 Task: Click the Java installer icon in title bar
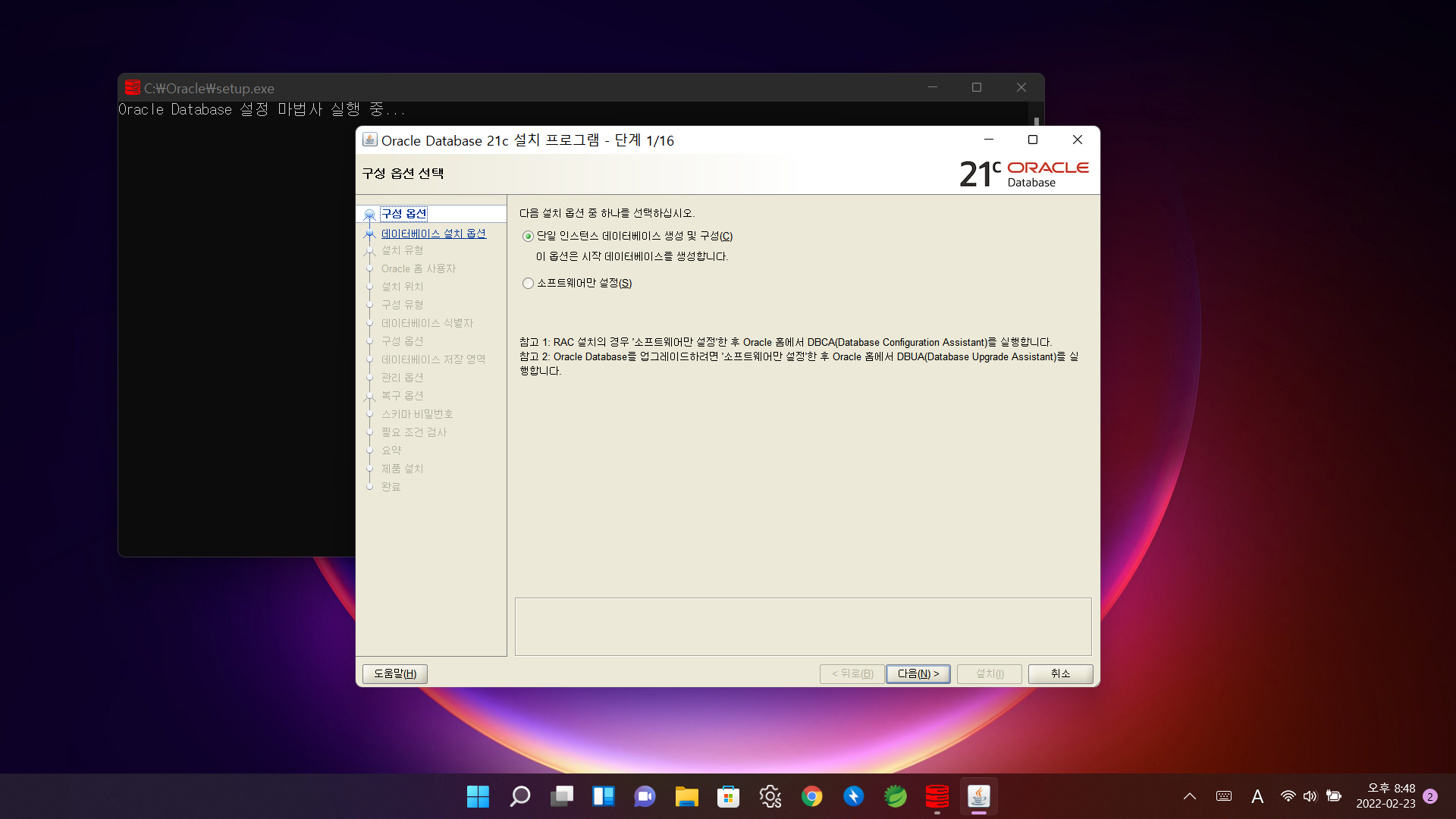tap(369, 140)
